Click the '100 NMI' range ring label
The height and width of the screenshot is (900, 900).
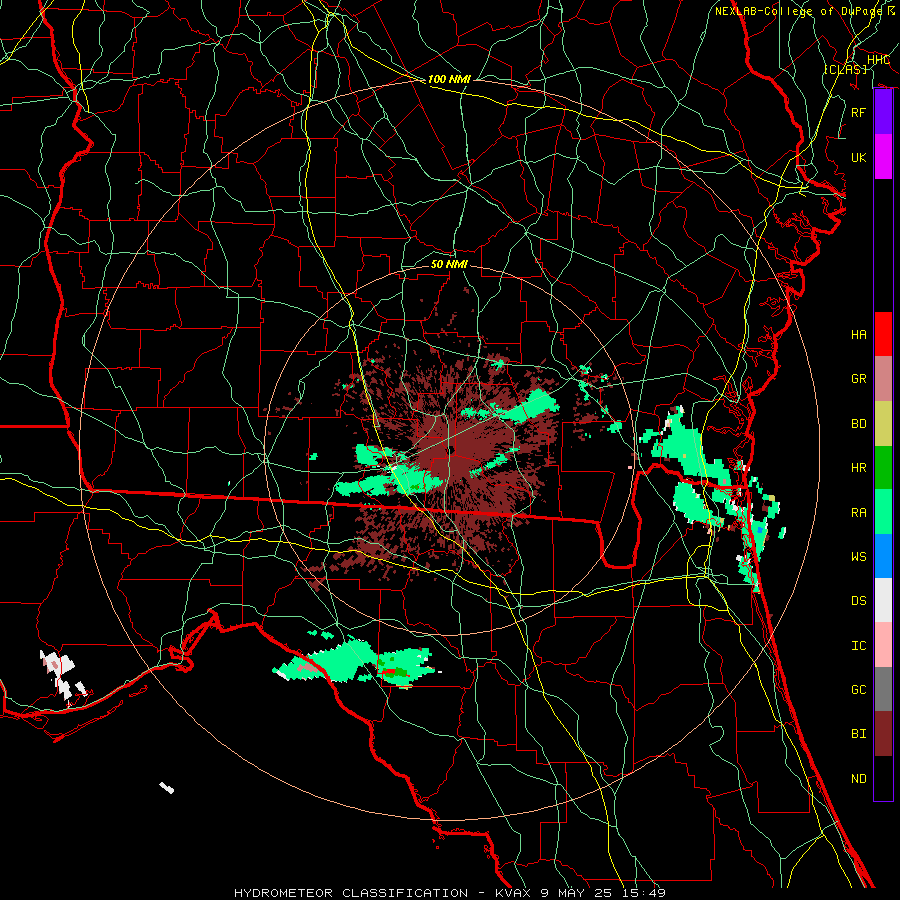(449, 79)
